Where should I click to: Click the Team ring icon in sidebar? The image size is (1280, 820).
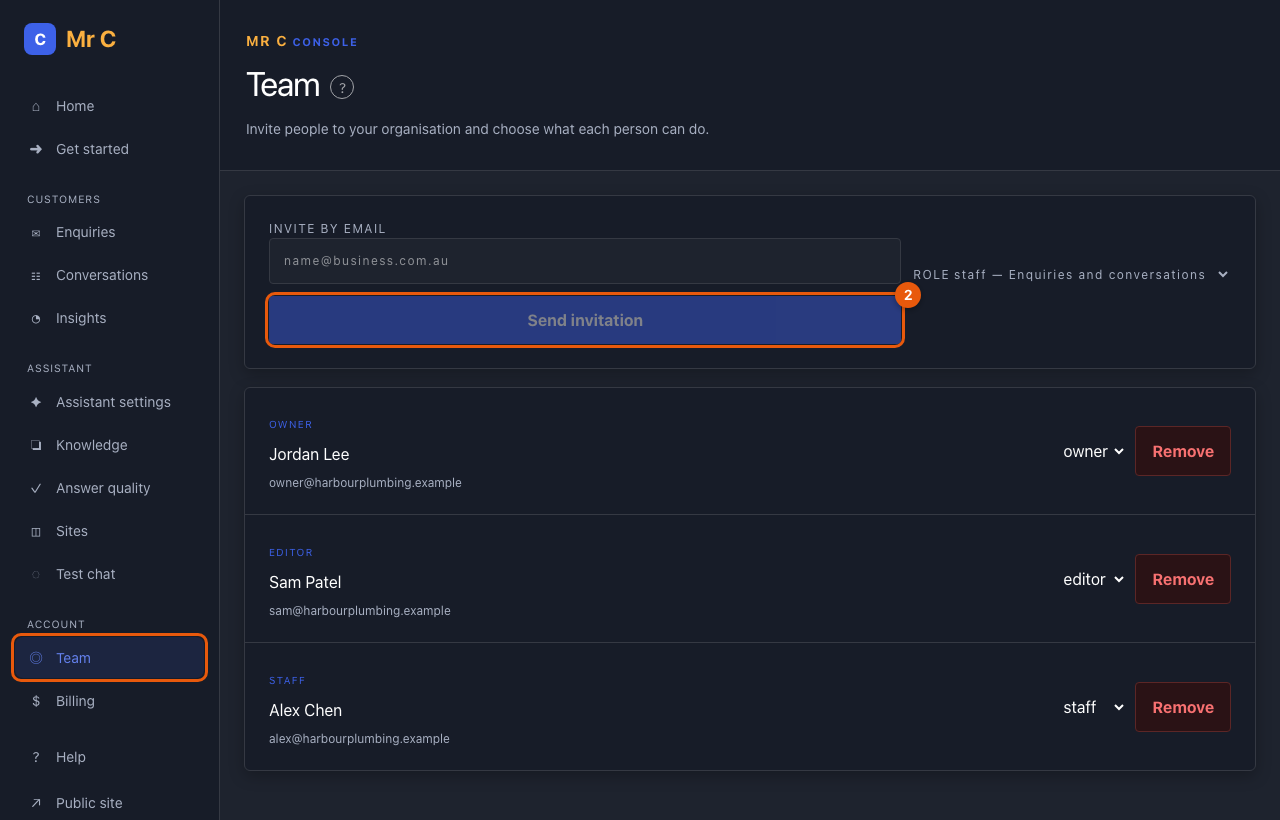tap(36, 658)
